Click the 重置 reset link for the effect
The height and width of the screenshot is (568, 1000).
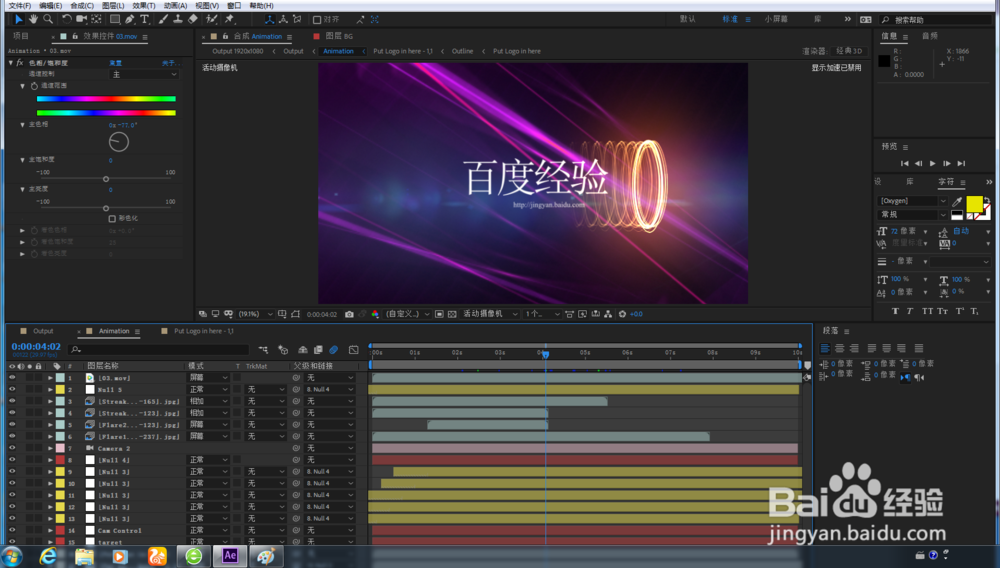[x=115, y=62]
